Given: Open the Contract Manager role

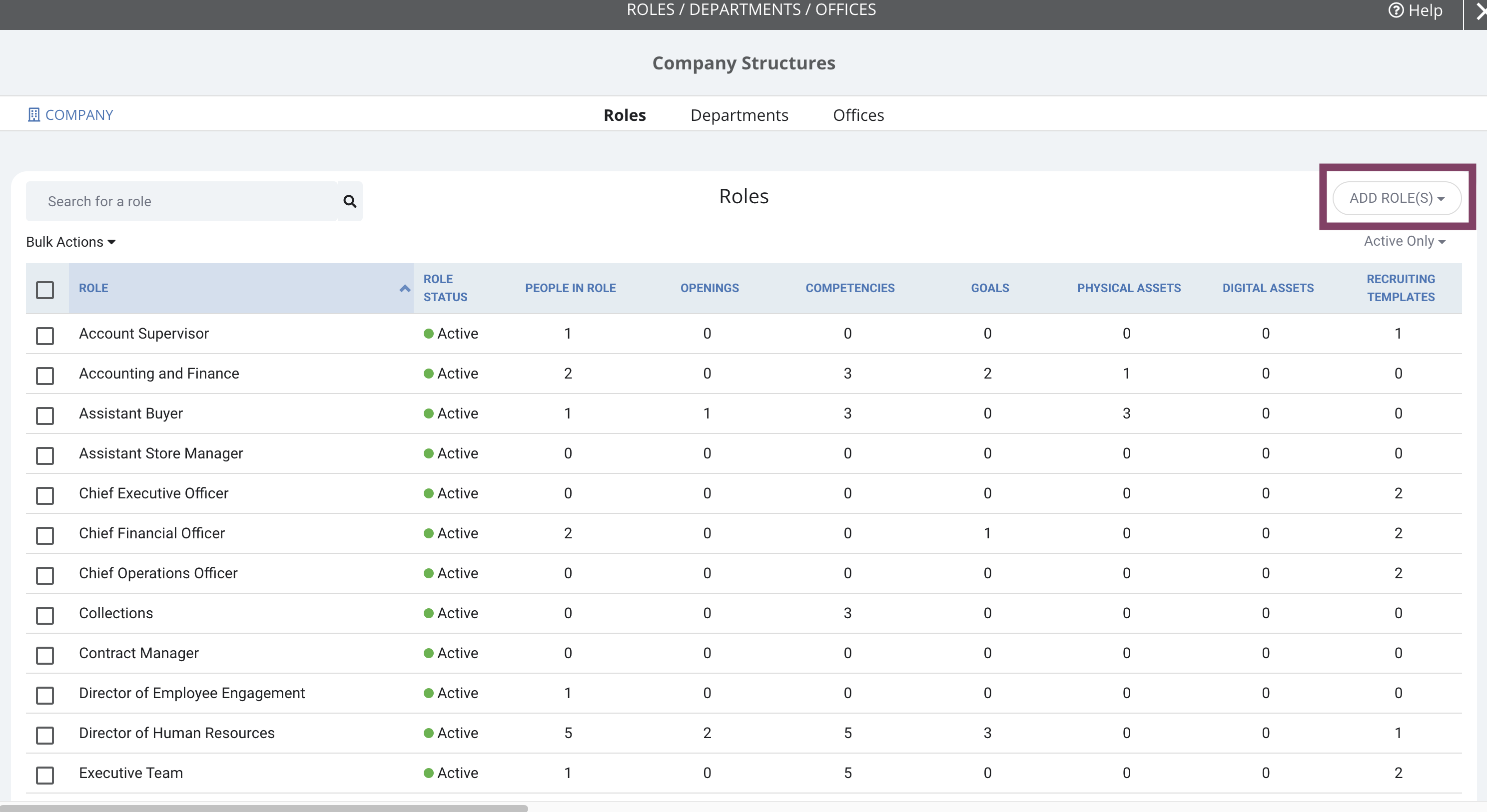Looking at the screenshot, I should [138, 653].
